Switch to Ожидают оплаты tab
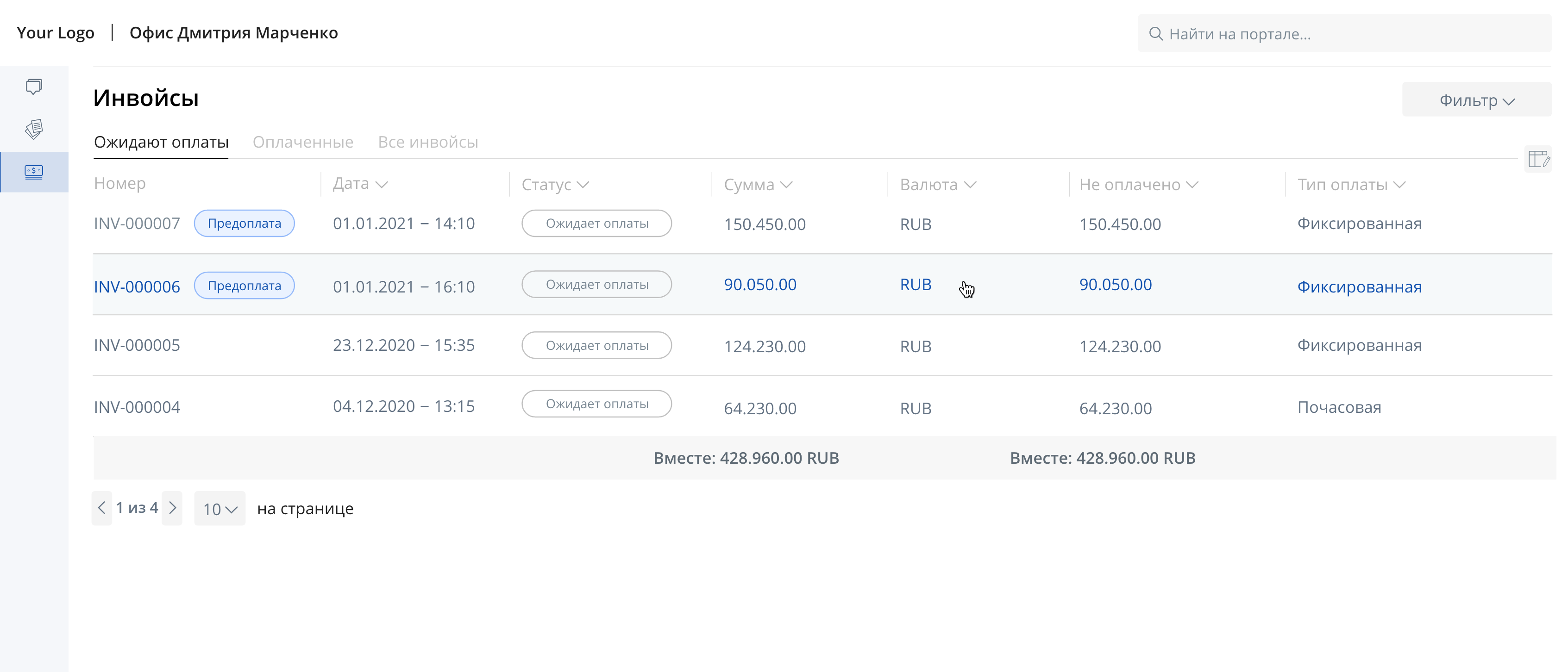The height and width of the screenshot is (672, 1568). pos(161,142)
